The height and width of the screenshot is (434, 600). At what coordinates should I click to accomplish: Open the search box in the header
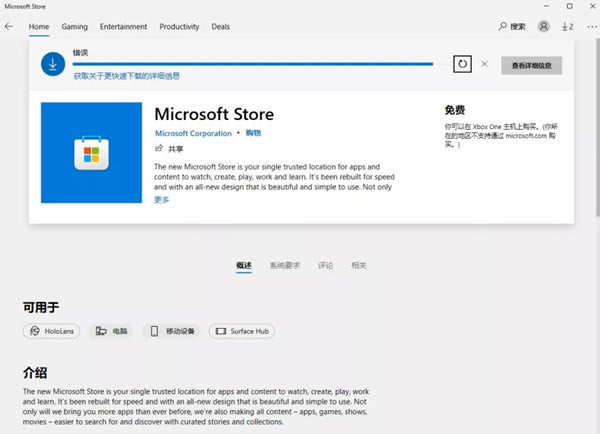coord(511,26)
